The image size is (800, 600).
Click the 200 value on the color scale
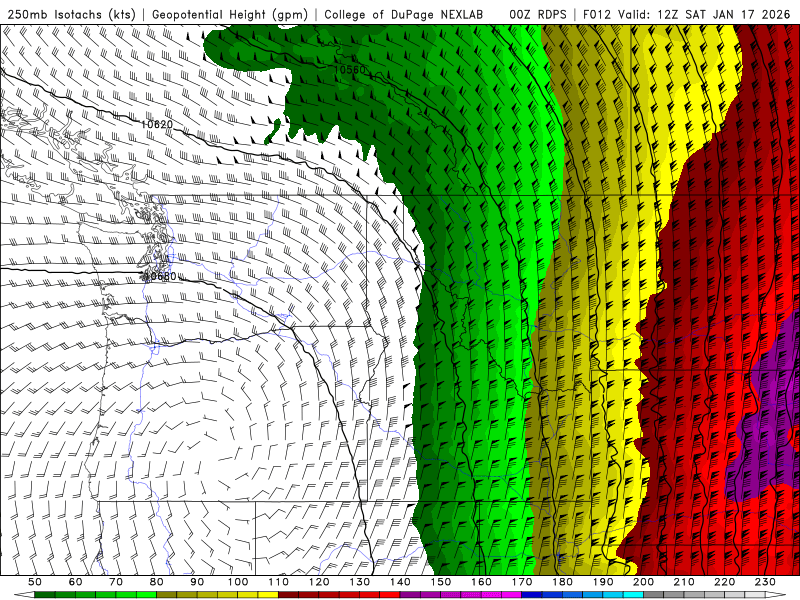click(644, 582)
